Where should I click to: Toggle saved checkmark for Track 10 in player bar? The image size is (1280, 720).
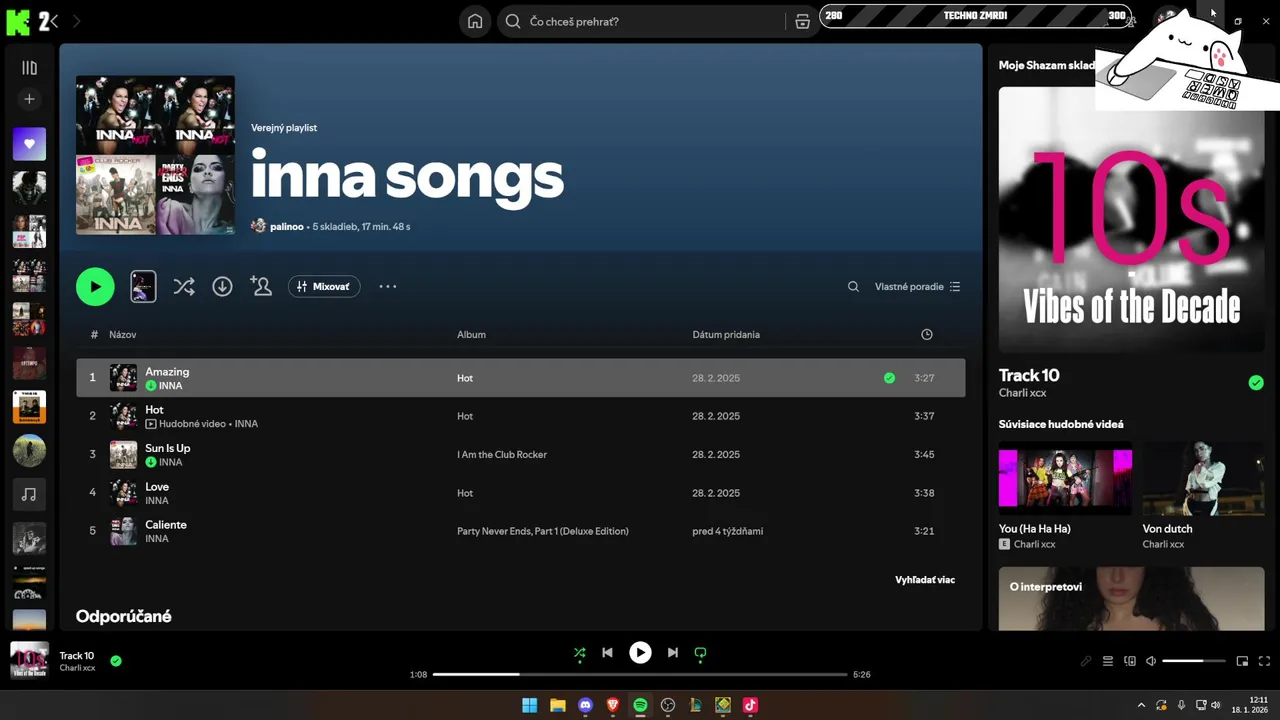[116, 661]
